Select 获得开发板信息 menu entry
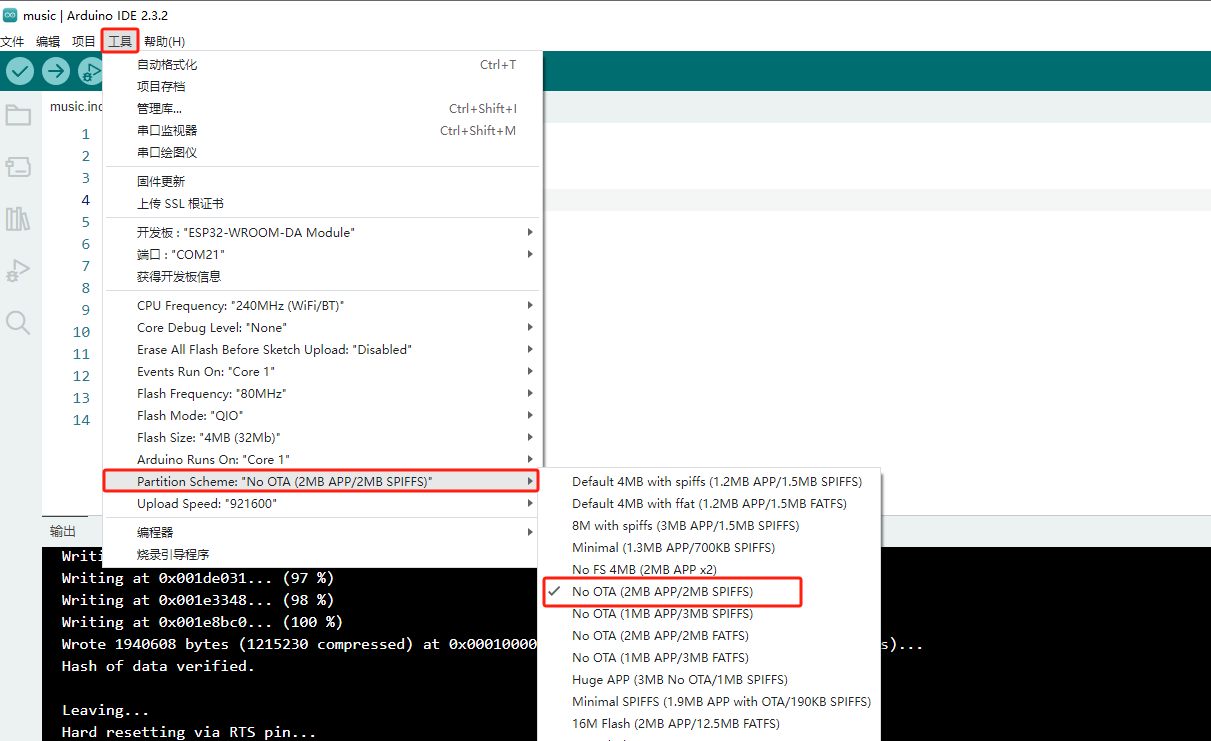This screenshot has height=741, width=1211. tap(322, 276)
